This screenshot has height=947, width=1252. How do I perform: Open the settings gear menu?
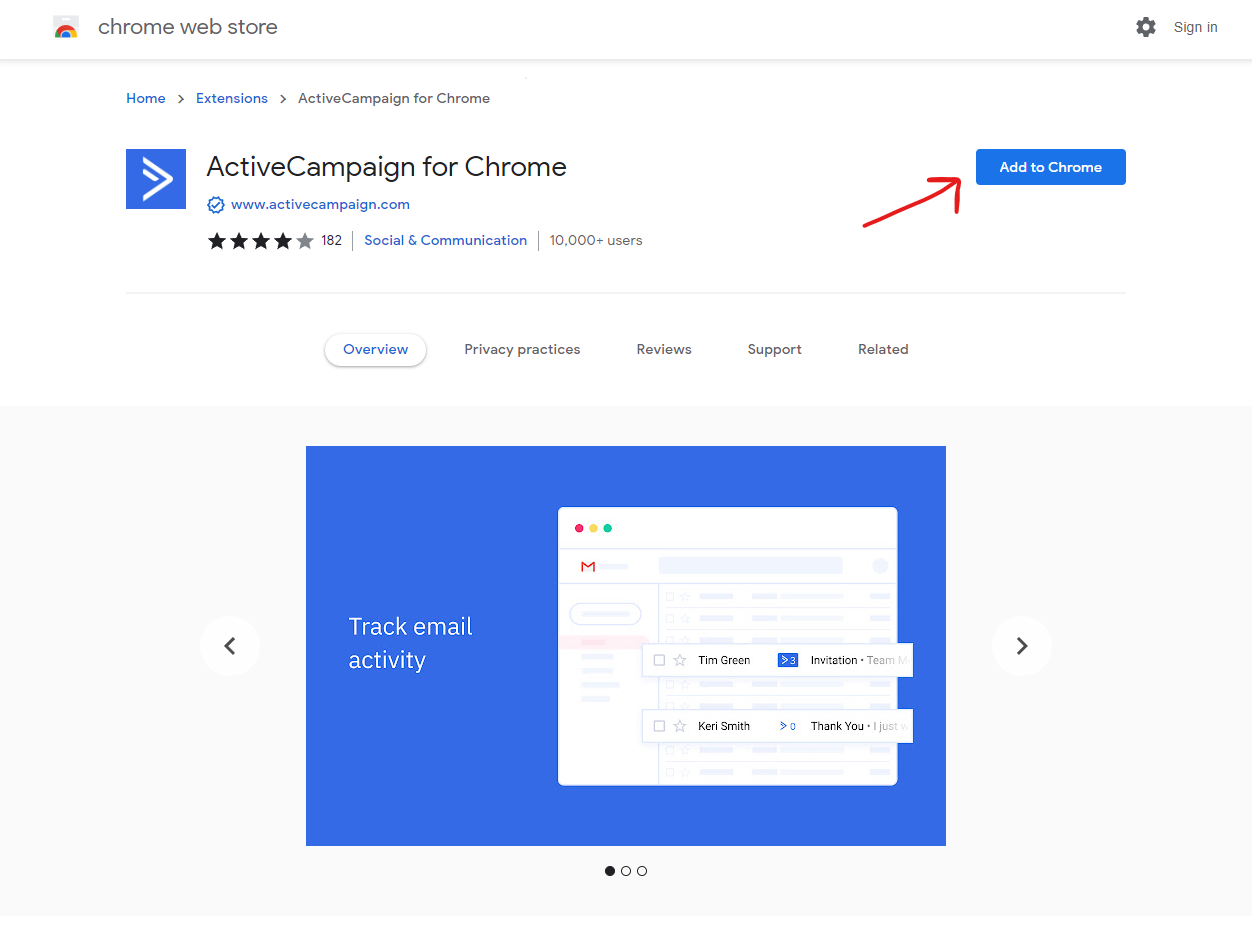[x=1146, y=27]
